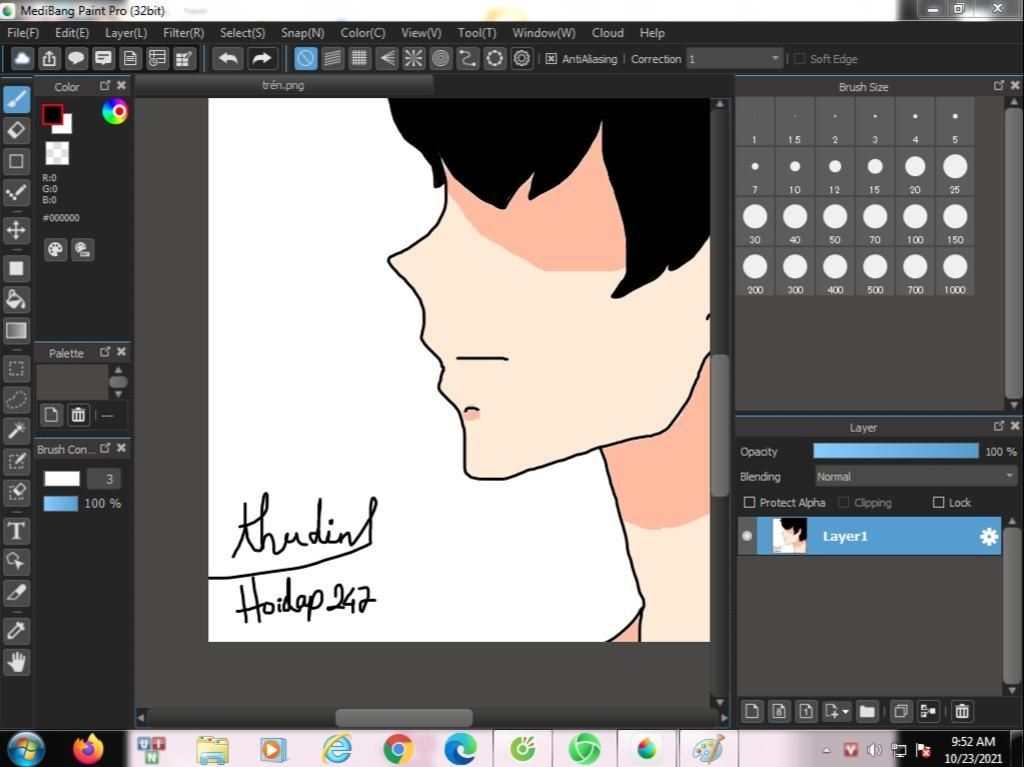Click the horizontal canvas scrollbar
The height and width of the screenshot is (767, 1024).
click(404, 717)
